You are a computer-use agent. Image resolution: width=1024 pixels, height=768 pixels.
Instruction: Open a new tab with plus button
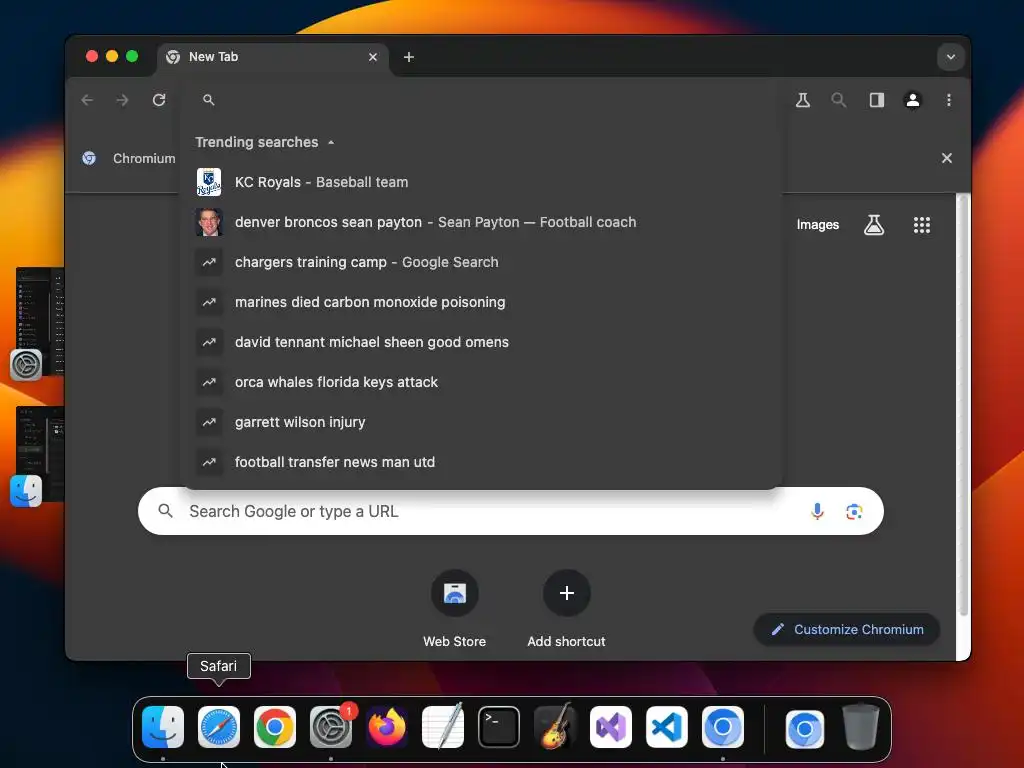(x=409, y=57)
